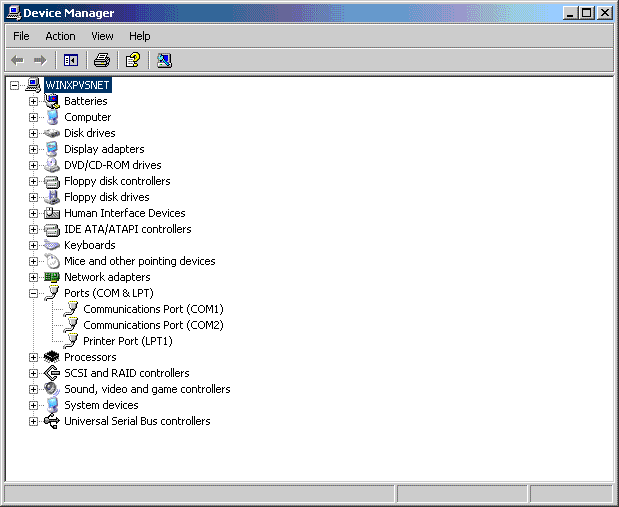619x507 pixels.
Task: Click the Batteries category icon
Action: click(x=52, y=101)
